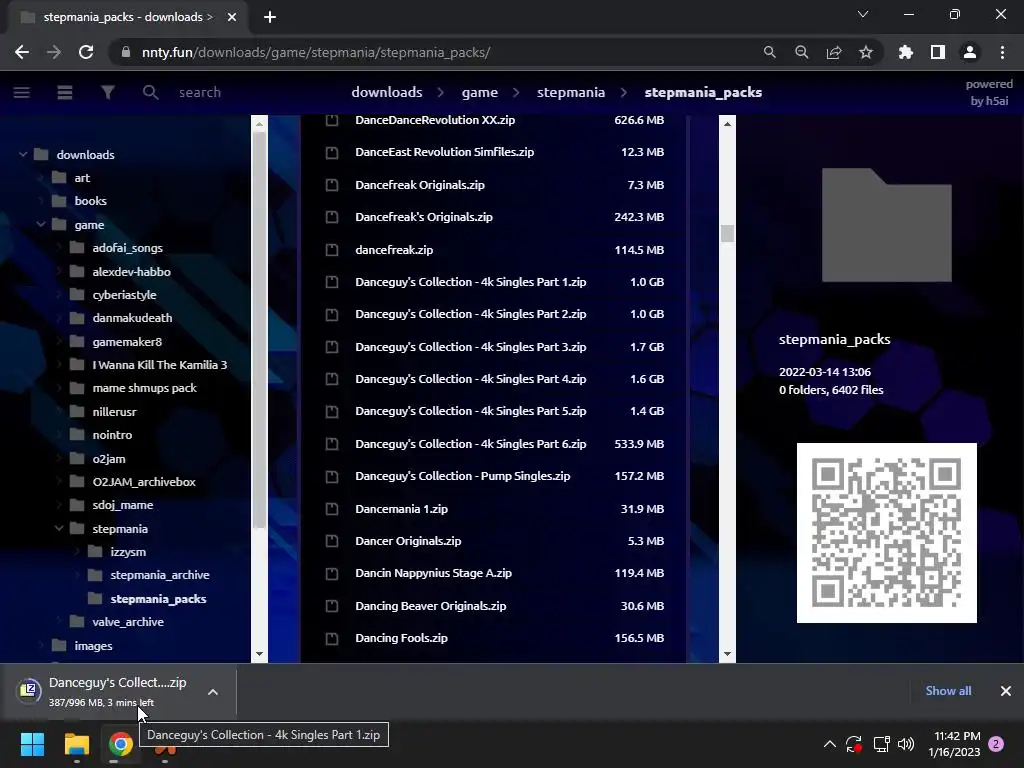The width and height of the screenshot is (1024, 768).
Task: Click file icon for Dancemania 1.zip
Action: (x=332, y=509)
